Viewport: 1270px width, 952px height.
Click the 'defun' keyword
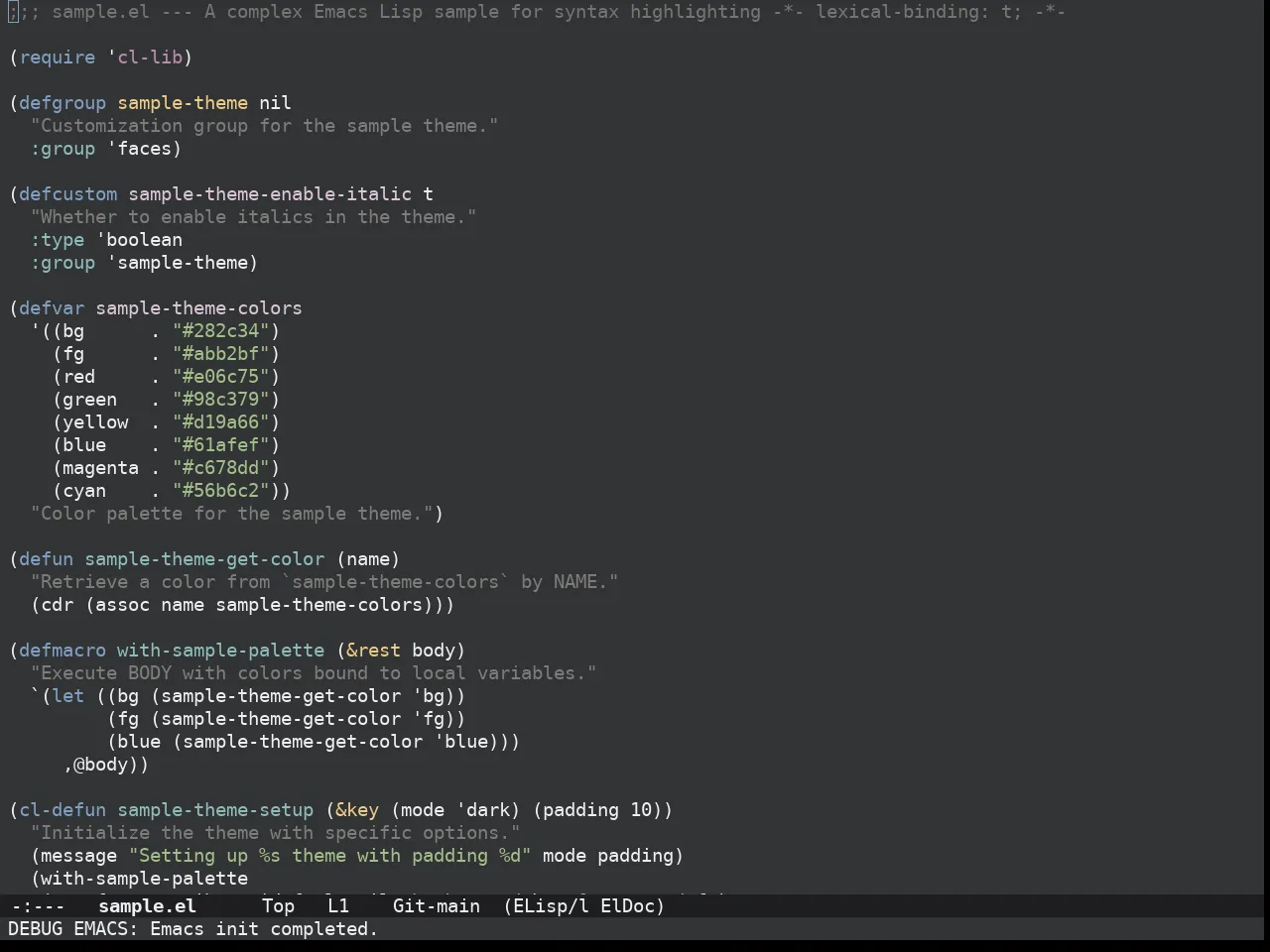[47, 559]
